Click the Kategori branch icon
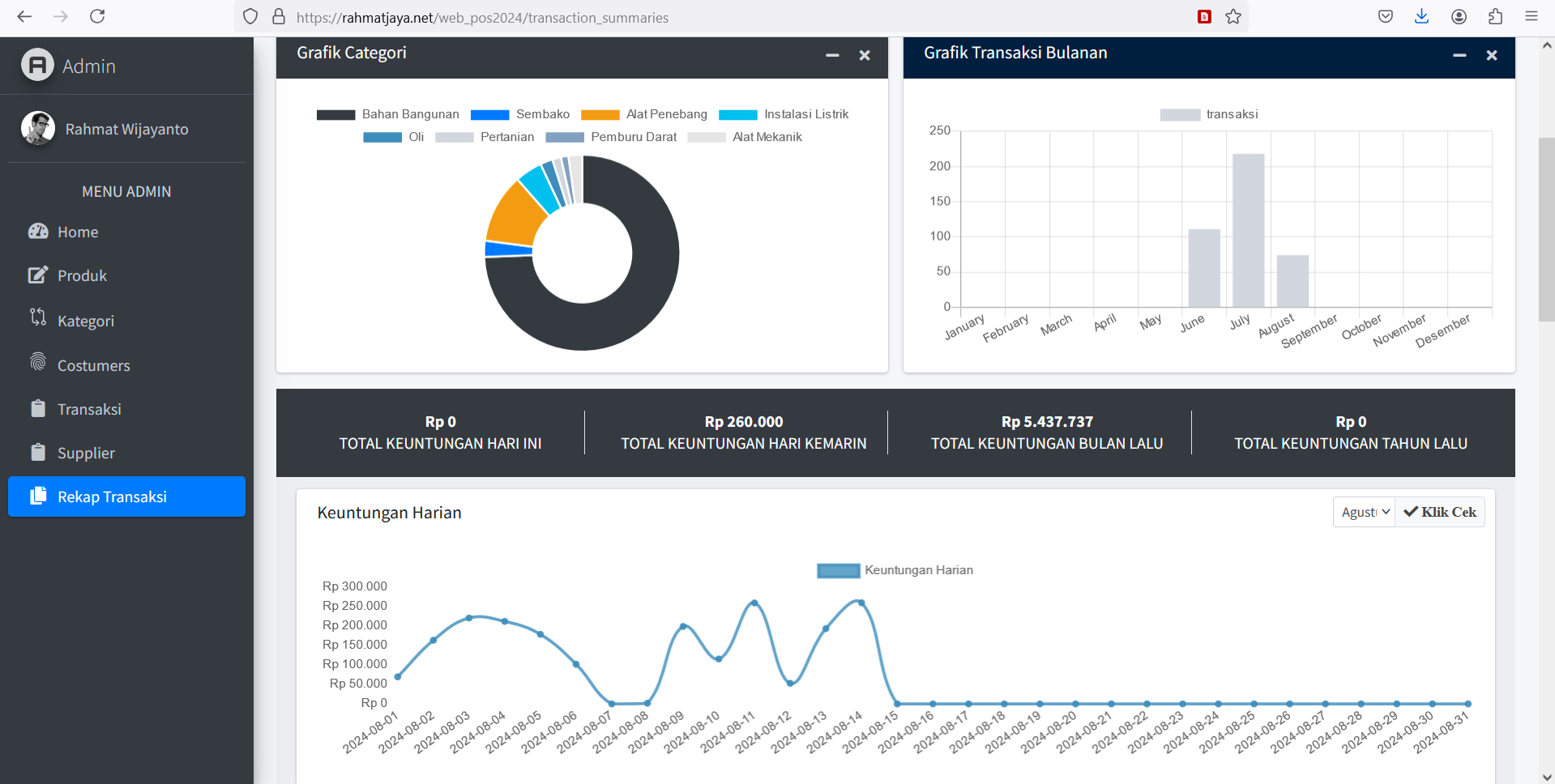1555x784 pixels. click(38, 317)
